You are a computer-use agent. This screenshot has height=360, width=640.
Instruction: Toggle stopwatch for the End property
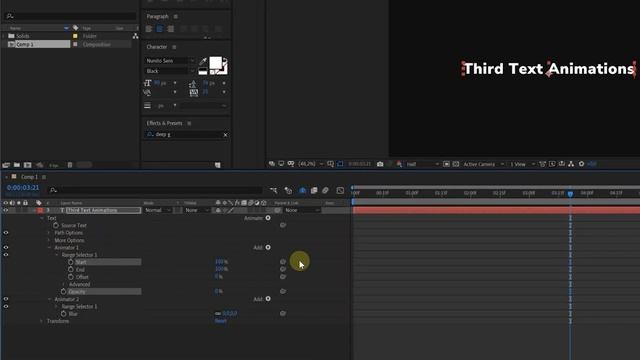[71, 269]
